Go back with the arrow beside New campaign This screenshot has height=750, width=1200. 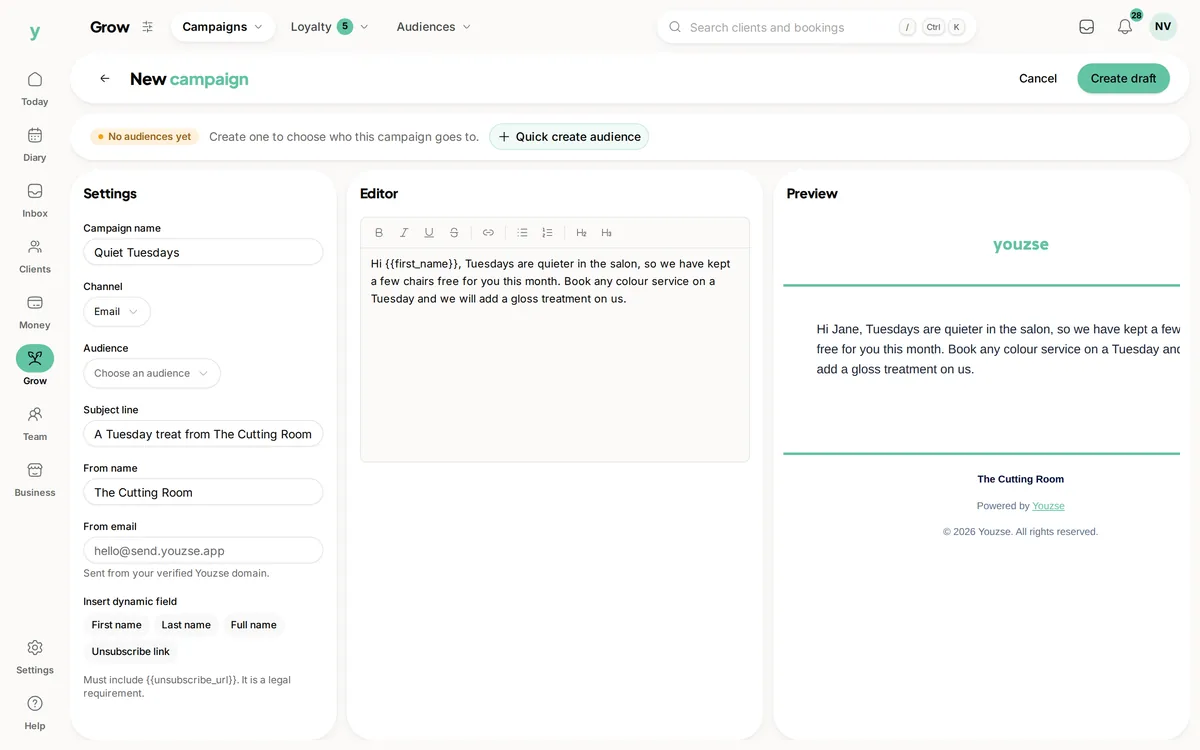(x=105, y=78)
